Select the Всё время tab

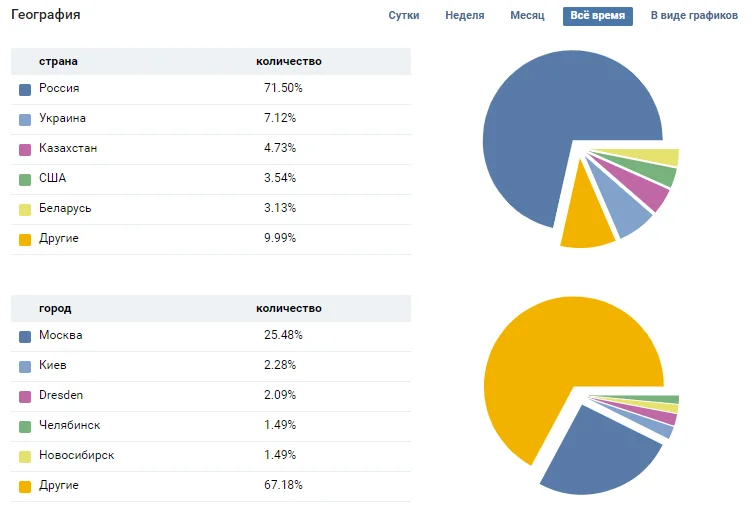[597, 16]
